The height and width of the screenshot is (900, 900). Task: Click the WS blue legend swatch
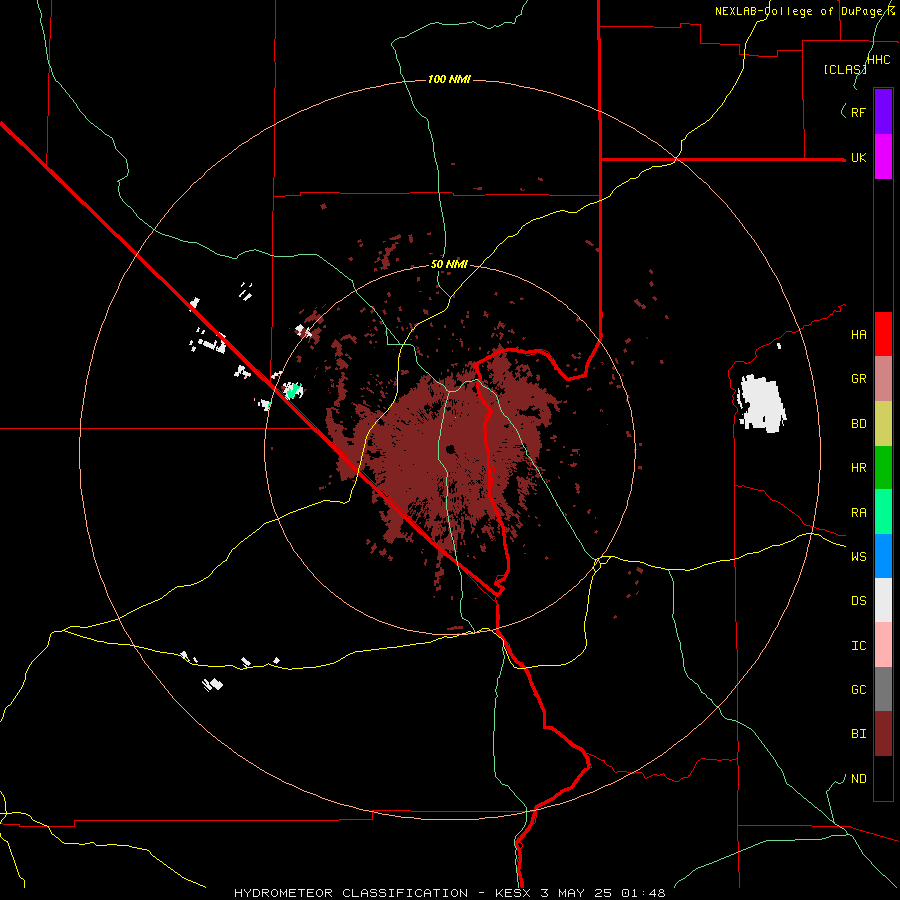(x=883, y=556)
